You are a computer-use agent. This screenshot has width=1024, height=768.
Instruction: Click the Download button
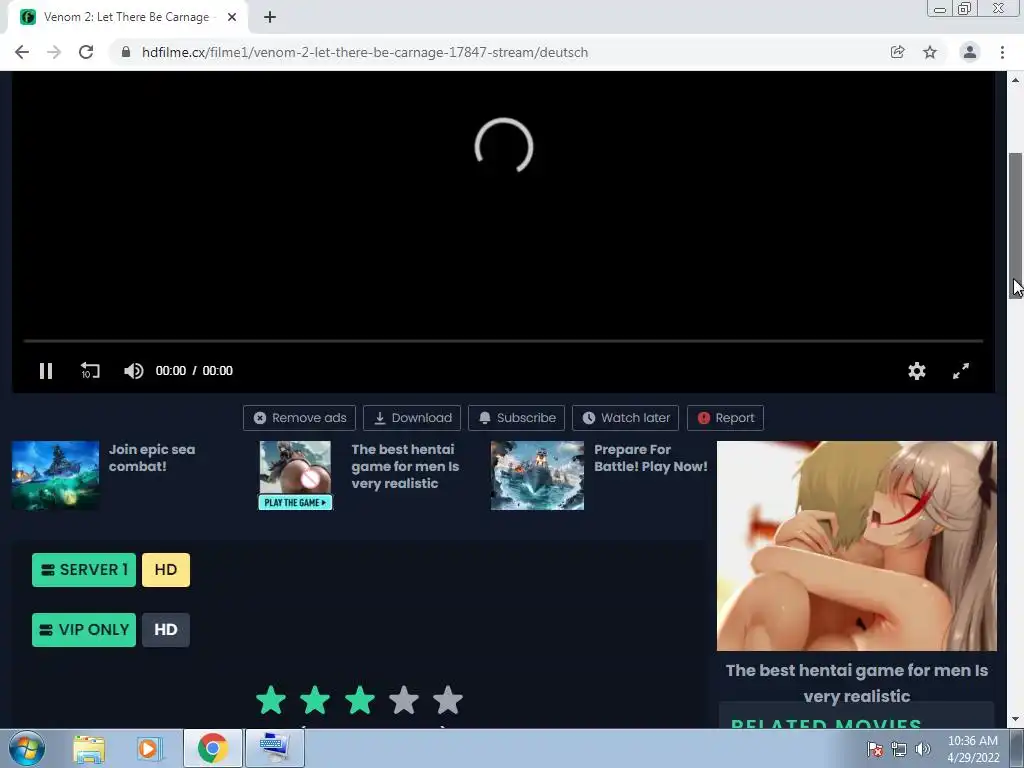click(x=411, y=418)
